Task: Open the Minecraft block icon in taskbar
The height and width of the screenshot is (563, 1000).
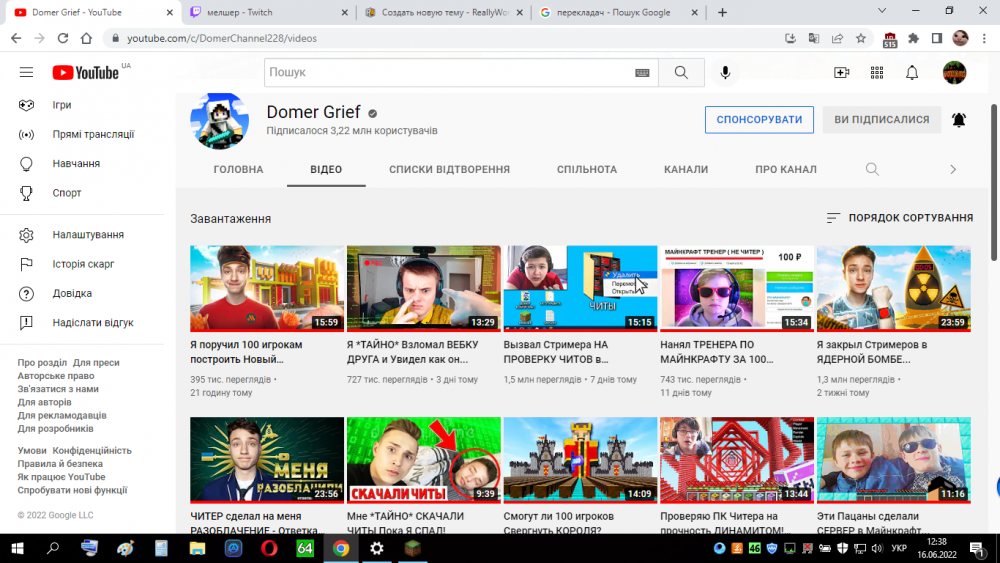Action: click(413, 548)
